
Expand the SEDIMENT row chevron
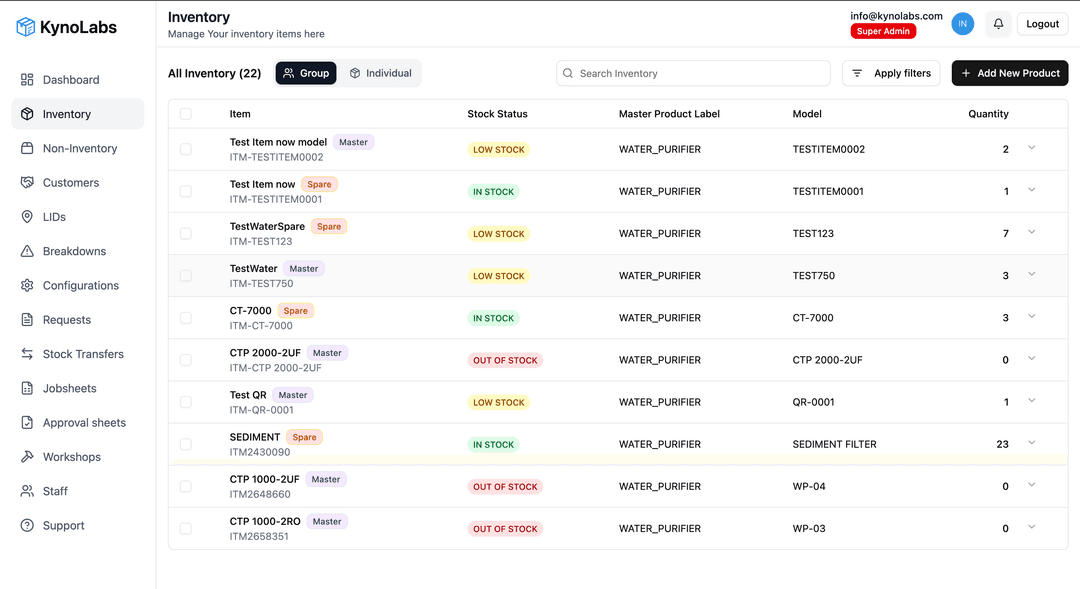click(x=1032, y=443)
